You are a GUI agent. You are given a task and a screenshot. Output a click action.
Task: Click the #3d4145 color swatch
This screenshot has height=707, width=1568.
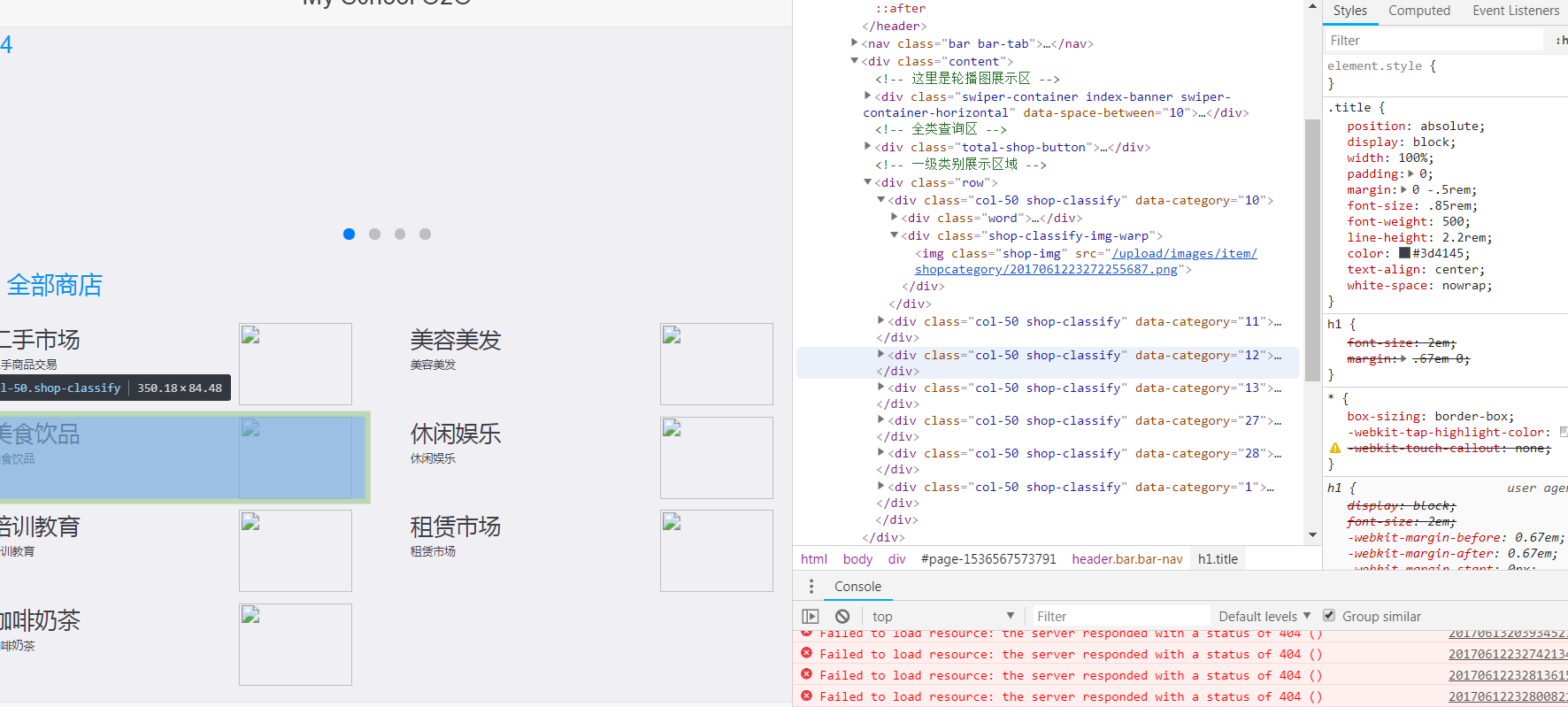(x=1404, y=253)
